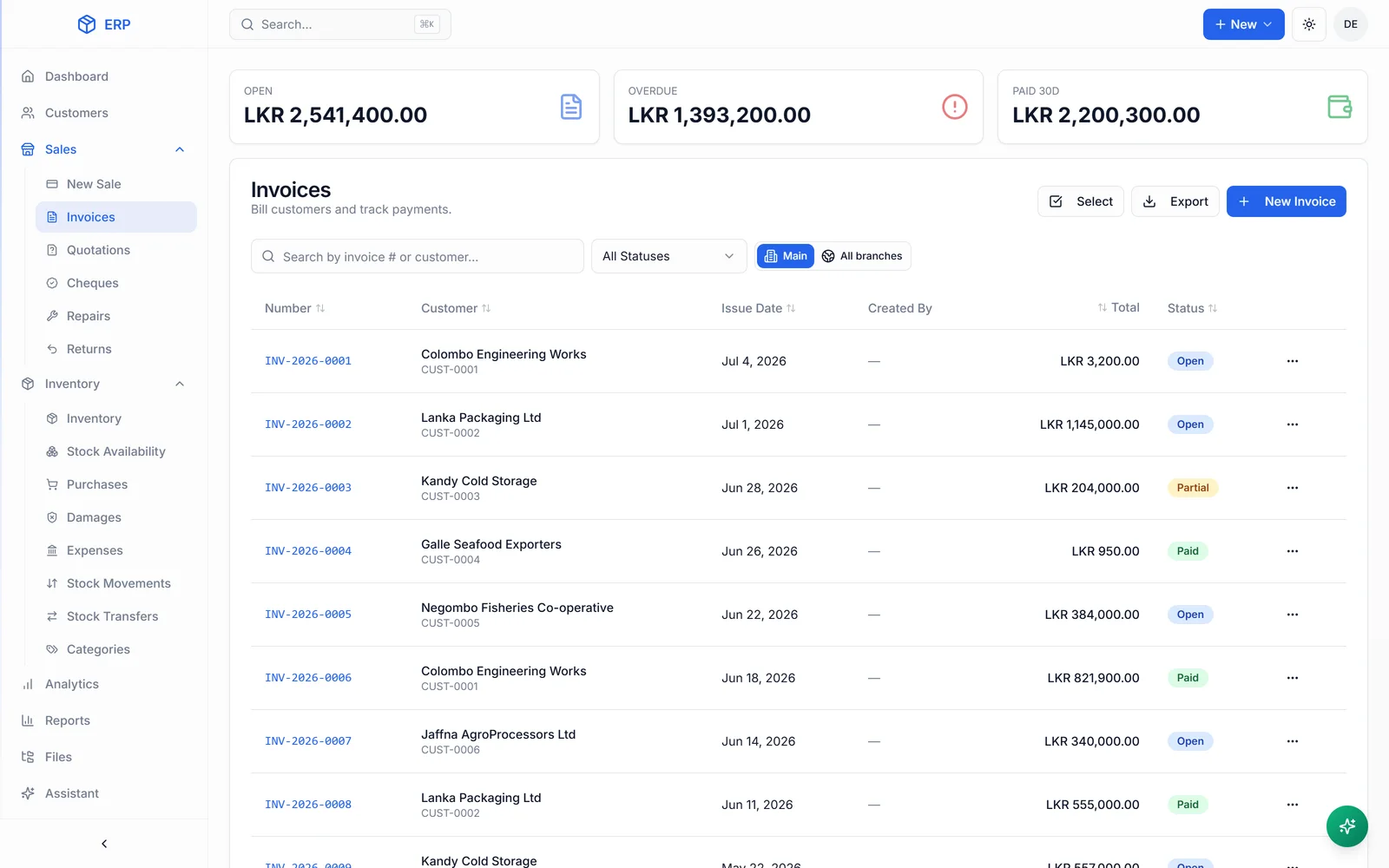Open Stock Availability in Inventory menu
Image resolution: width=1389 pixels, height=868 pixels.
[116, 451]
